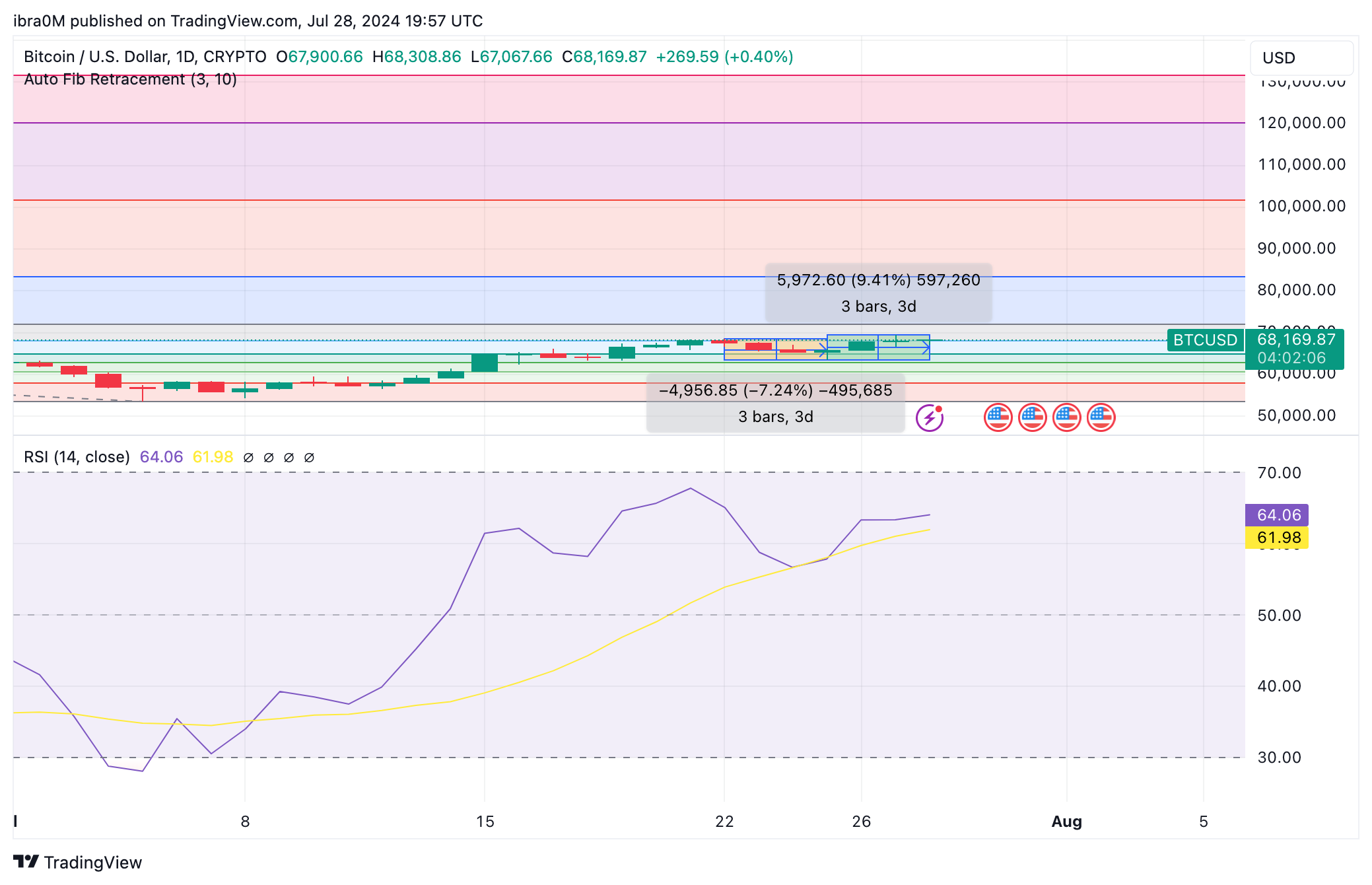Open the USD currency selector
The width and height of the screenshot is (1372, 885).
1301,58
